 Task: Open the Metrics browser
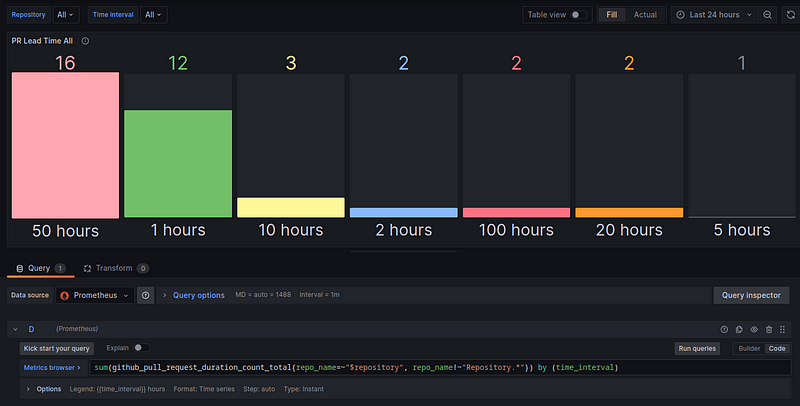tap(52, 367)
